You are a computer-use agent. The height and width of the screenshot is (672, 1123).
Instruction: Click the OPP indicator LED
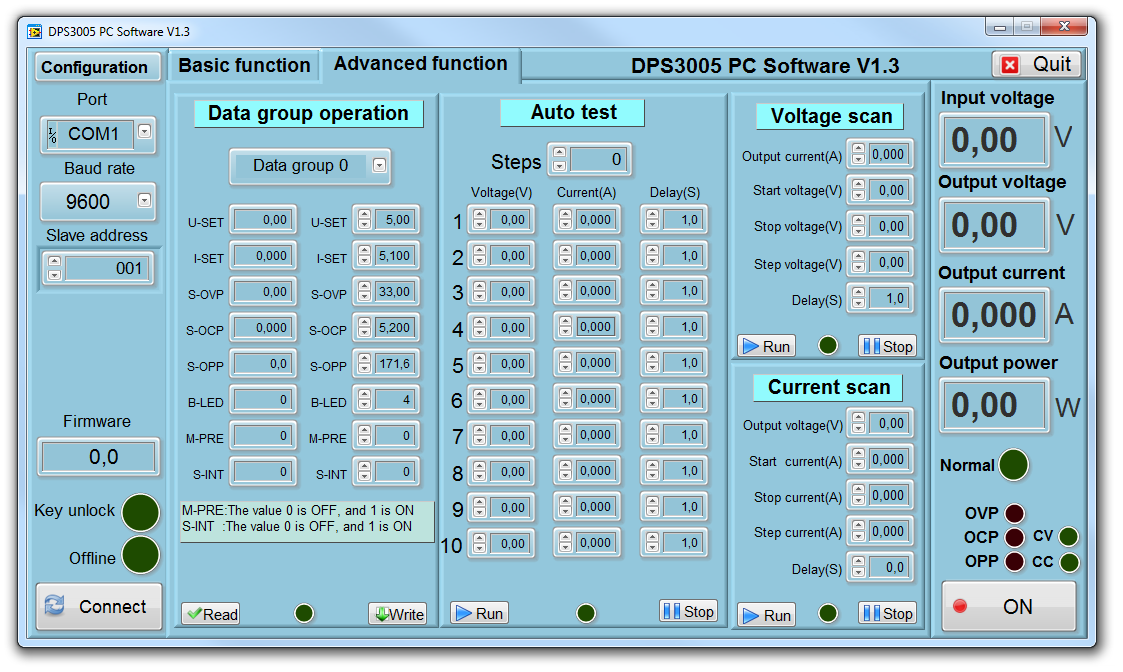[1014, 562]
